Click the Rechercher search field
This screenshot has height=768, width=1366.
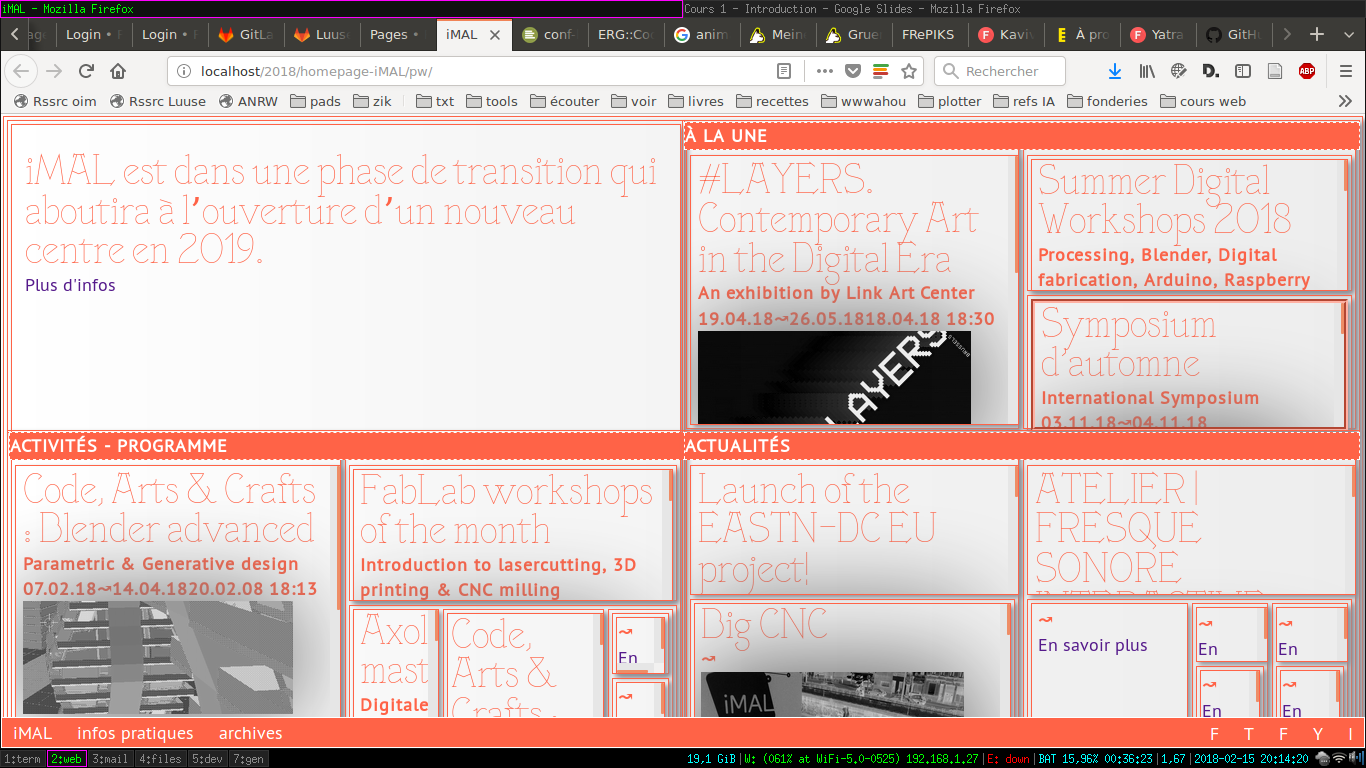pyautogui.click(x=1000, y=71)
